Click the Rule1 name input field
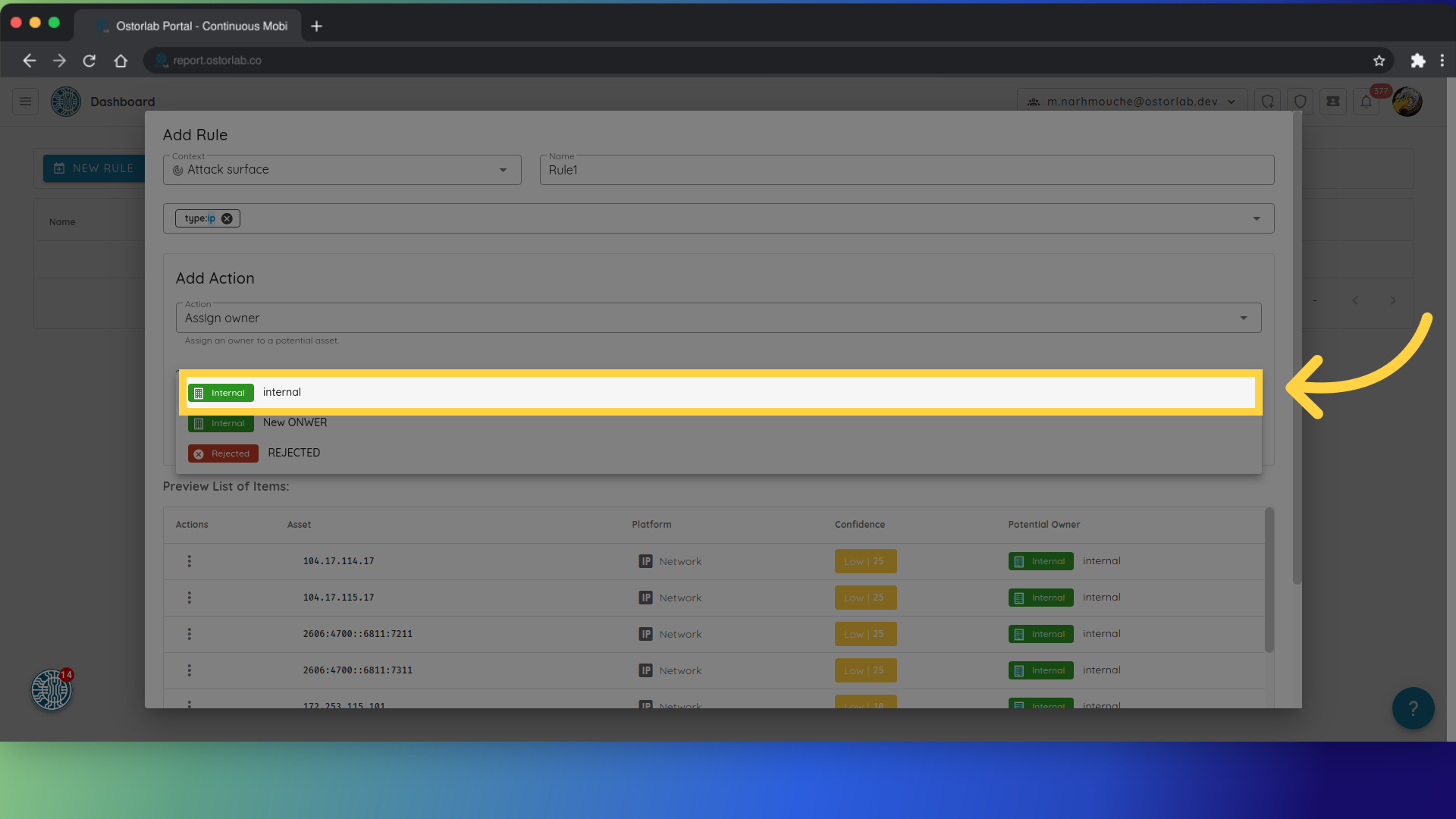Viewport: 1456px width, 819px height. click(x=905, y=169)
